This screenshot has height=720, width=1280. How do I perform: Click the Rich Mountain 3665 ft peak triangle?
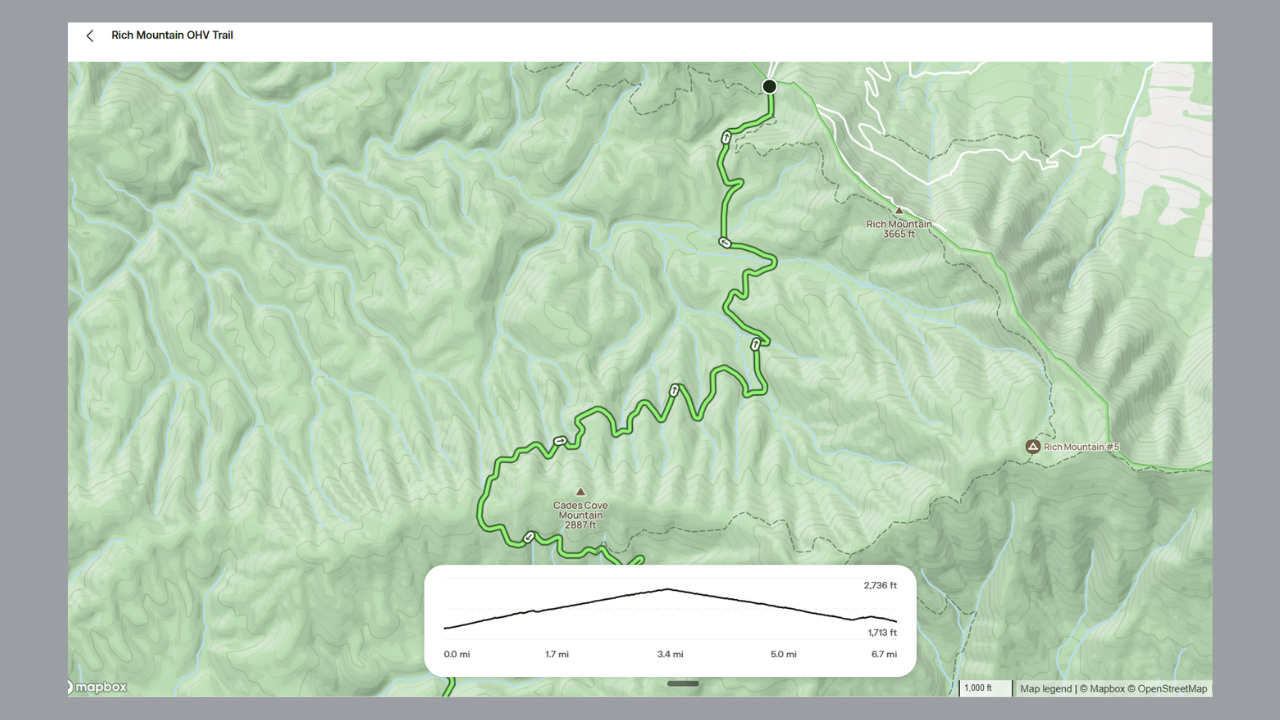[x=898, y=210]
